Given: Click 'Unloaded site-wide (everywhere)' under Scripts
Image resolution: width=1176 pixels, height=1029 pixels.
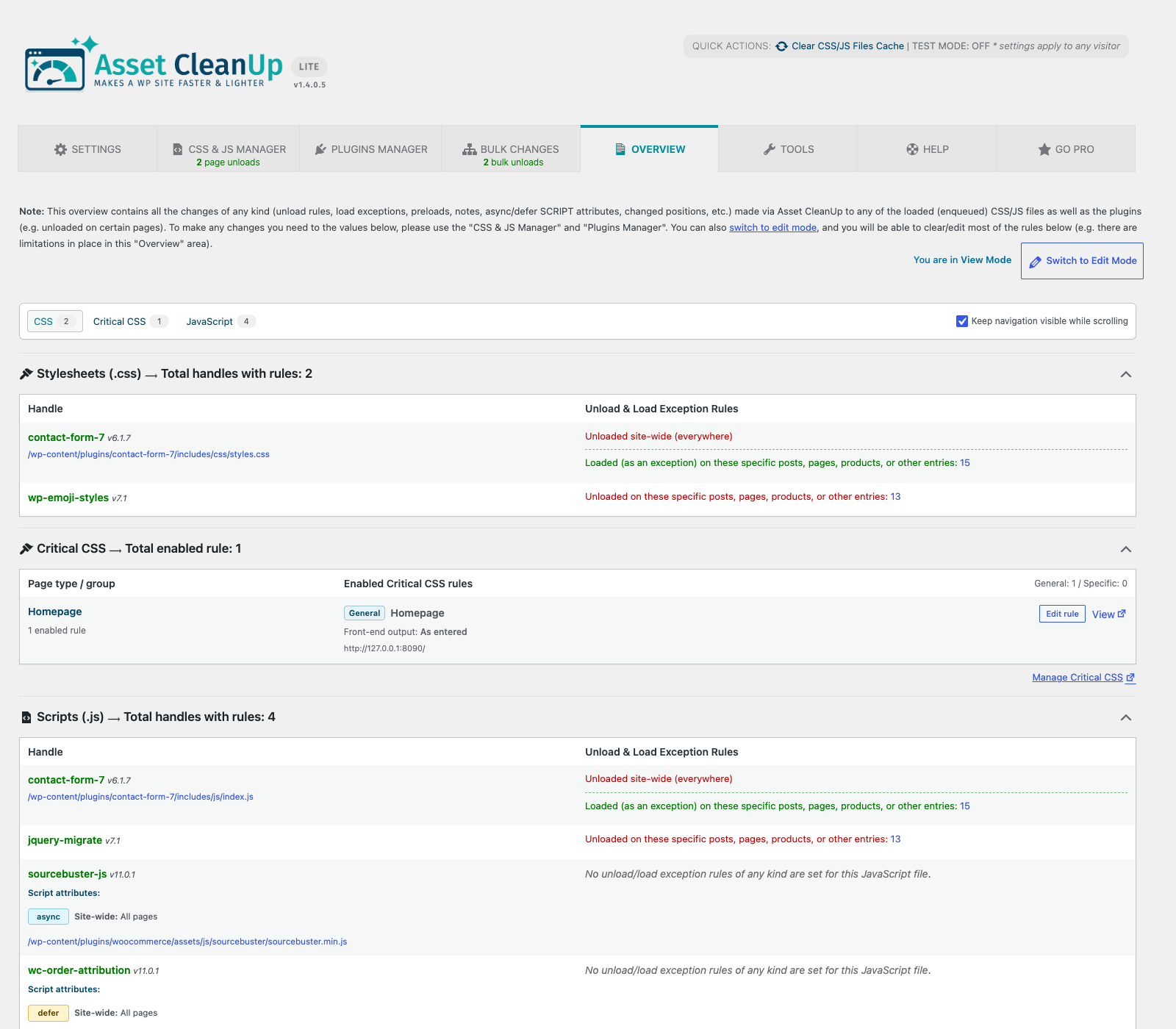Looking at the screenshot, I should [x=659, y=779].
